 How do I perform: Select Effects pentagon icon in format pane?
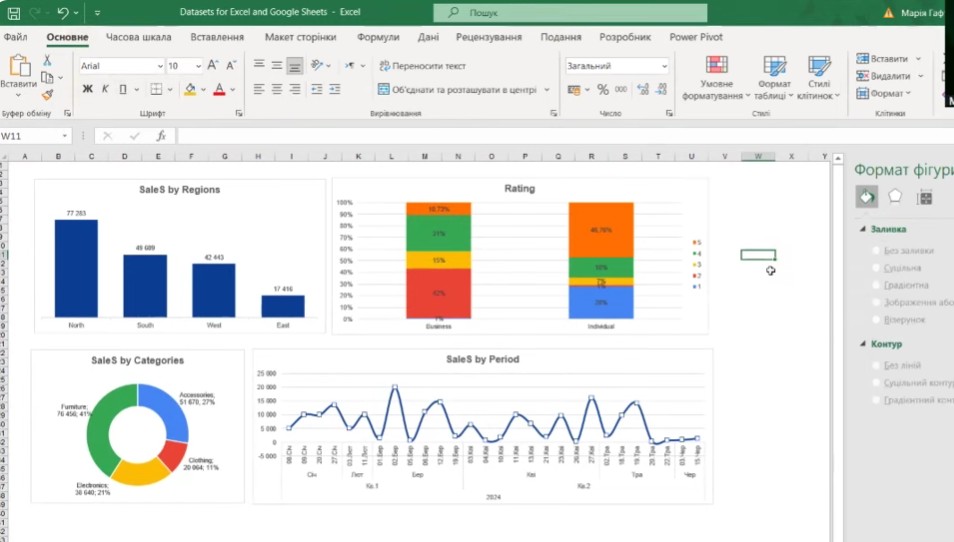tap(895, 197)
